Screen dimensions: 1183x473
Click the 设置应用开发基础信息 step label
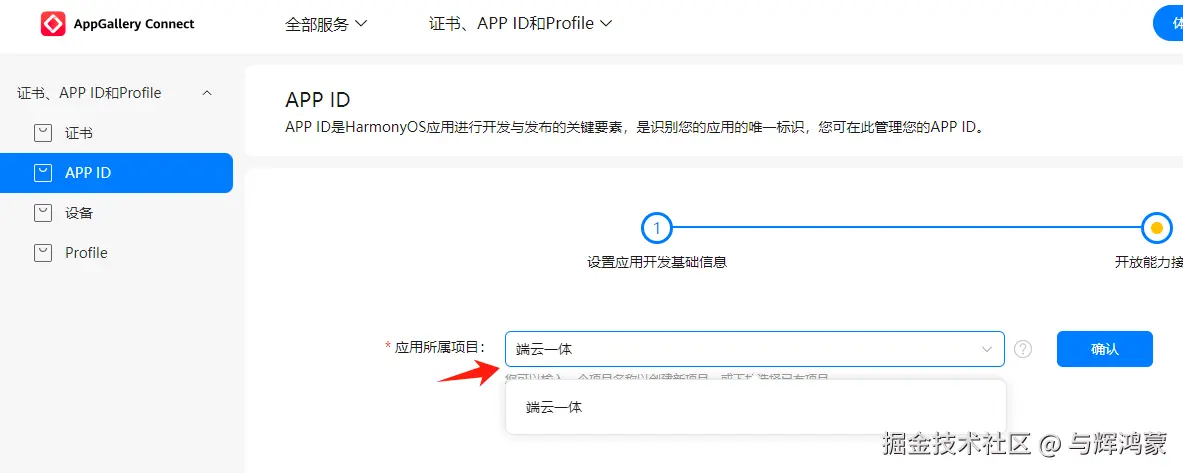point(656,263)
